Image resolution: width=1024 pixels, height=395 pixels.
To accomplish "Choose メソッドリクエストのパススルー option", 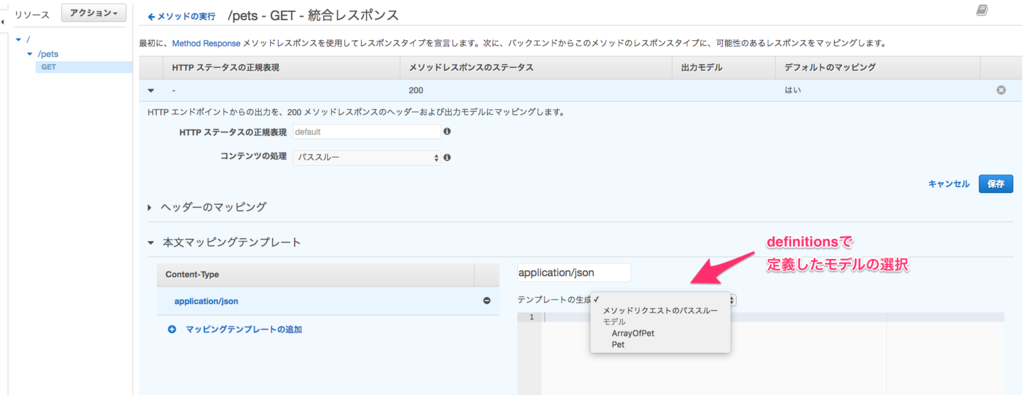I will 660,311.
